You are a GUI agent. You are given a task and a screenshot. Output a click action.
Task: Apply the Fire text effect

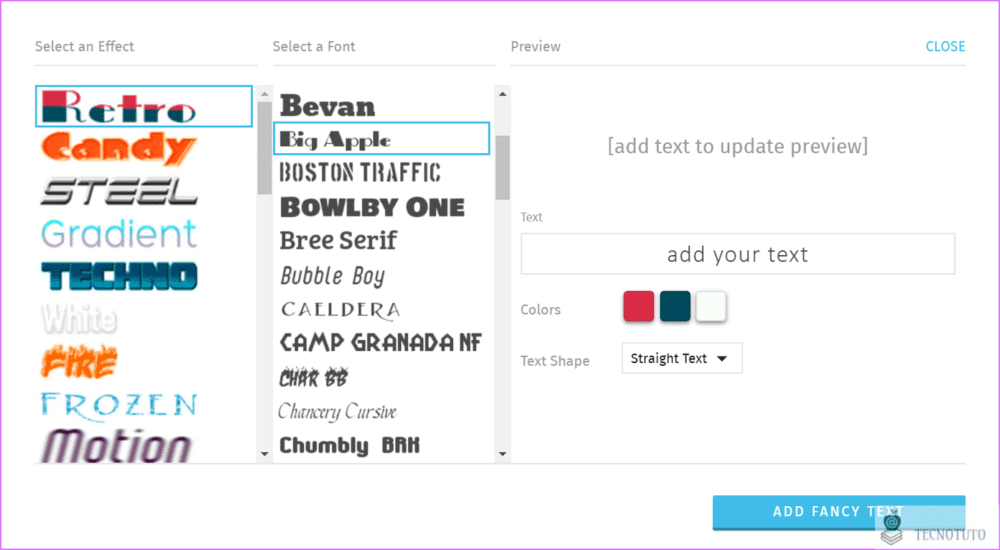(x=80, y=361)
